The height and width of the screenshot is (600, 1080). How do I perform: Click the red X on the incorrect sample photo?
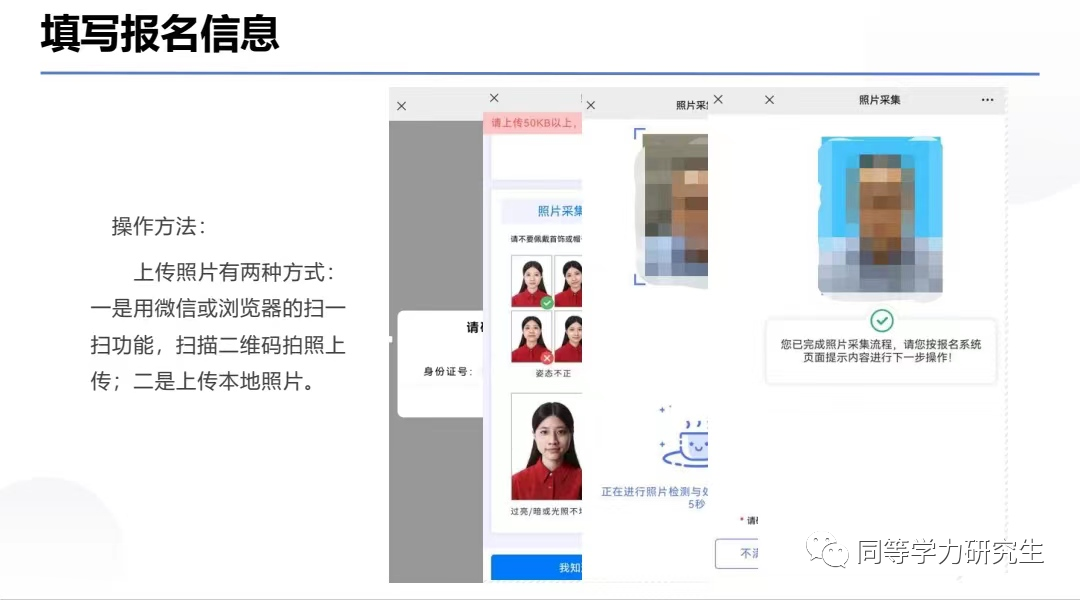click(x=546, y=357)
